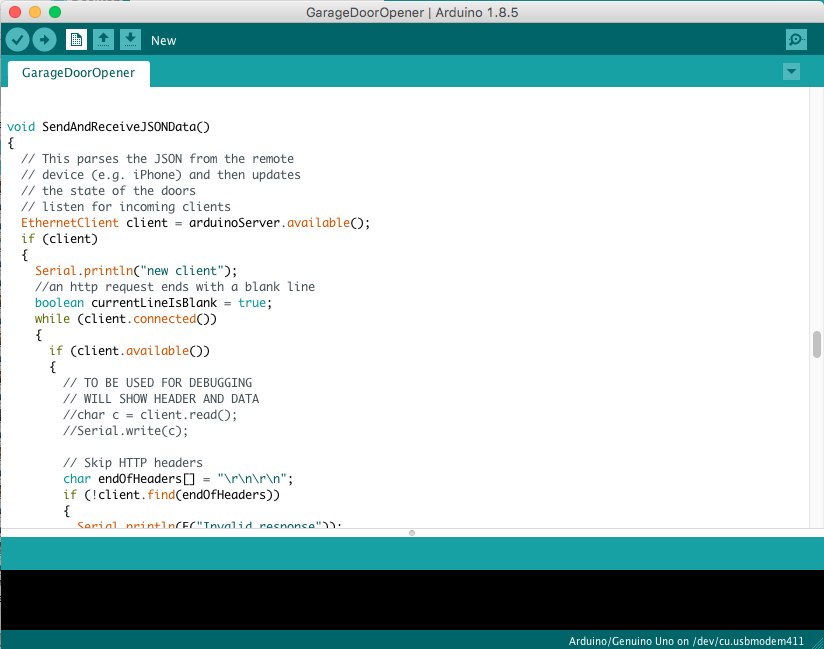
Task: Click the void SendAndReceiveJSONData() line
Action: coord(108,127)
